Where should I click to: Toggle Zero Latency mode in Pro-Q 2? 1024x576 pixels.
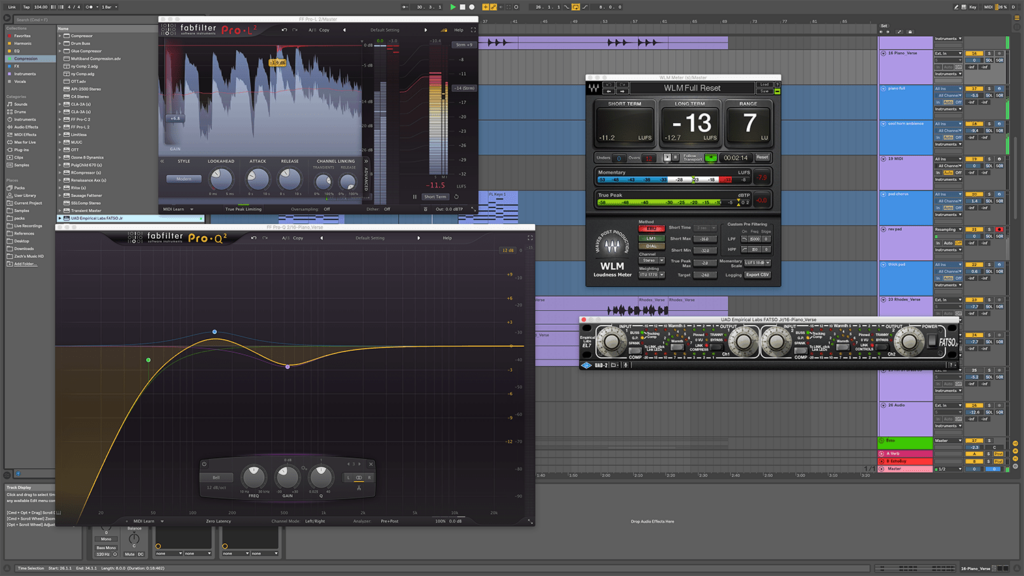(x=219, y=521)
